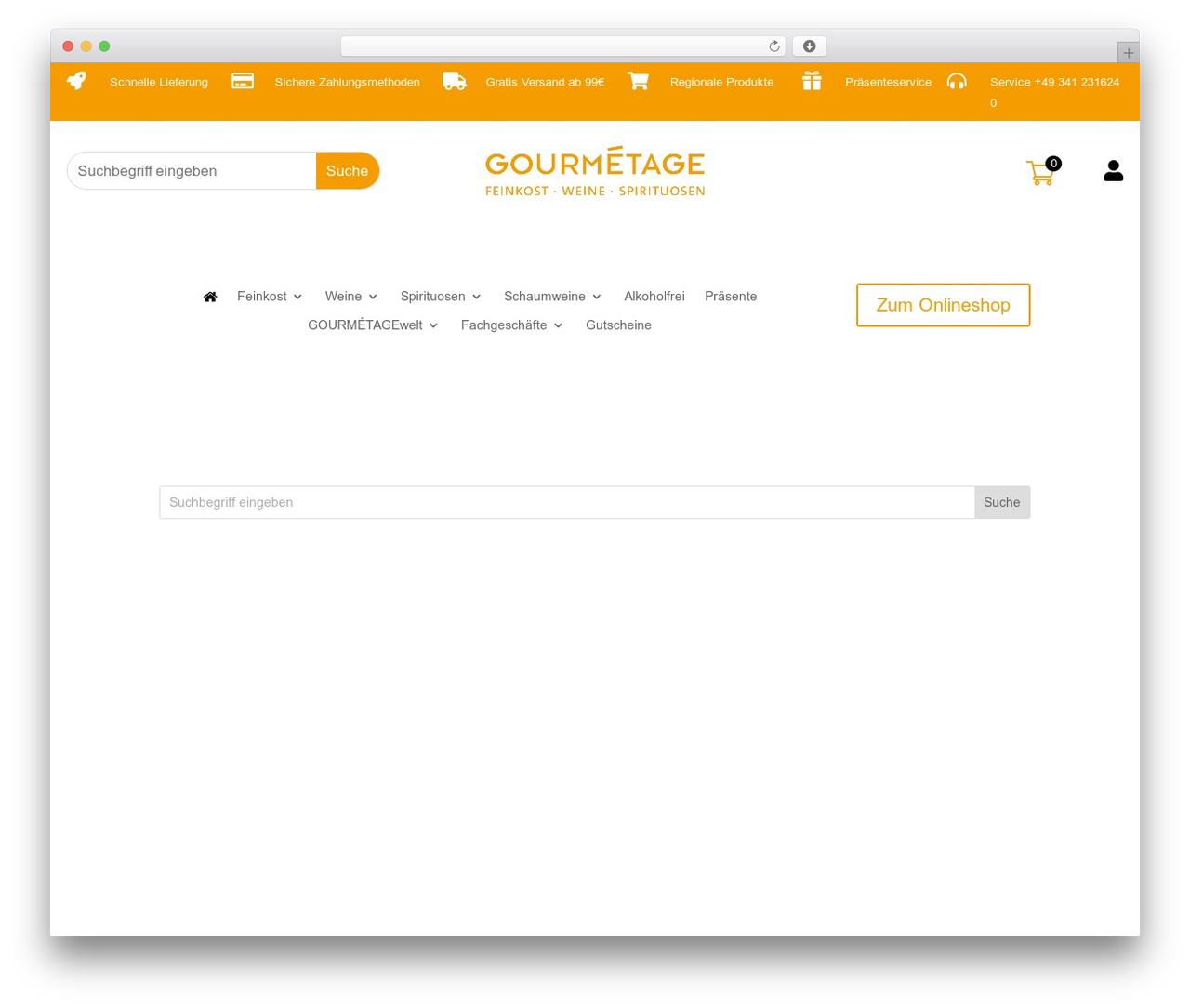This screenshot has height=1008, width=1190.
Task: Expand the Weine menu
Action: click(x=351, y=297)
